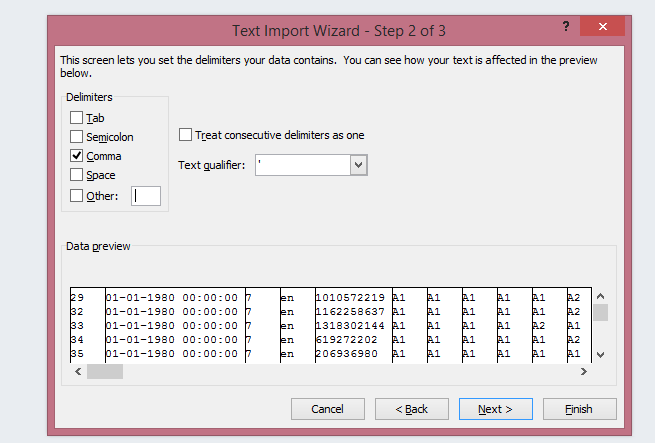Enable the Semicolon delimiter checkbox
This screenshot has height=443, width=655.
(x=77, y=137)
